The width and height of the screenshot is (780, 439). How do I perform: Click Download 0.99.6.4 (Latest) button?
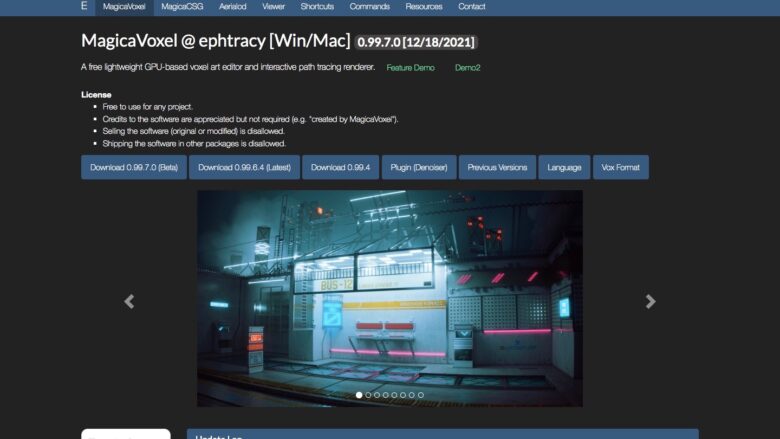pyautogui.click(x=244, y=167)
